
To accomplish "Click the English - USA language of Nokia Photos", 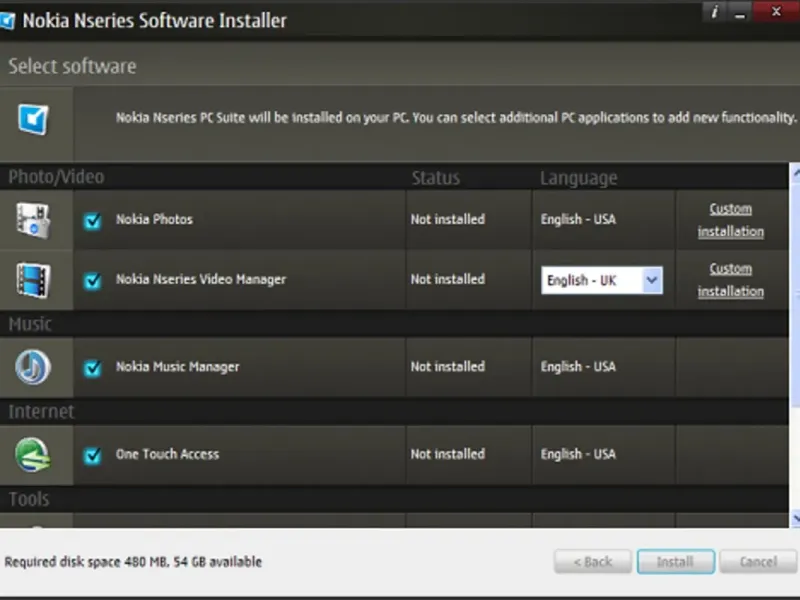I will 578,219.
